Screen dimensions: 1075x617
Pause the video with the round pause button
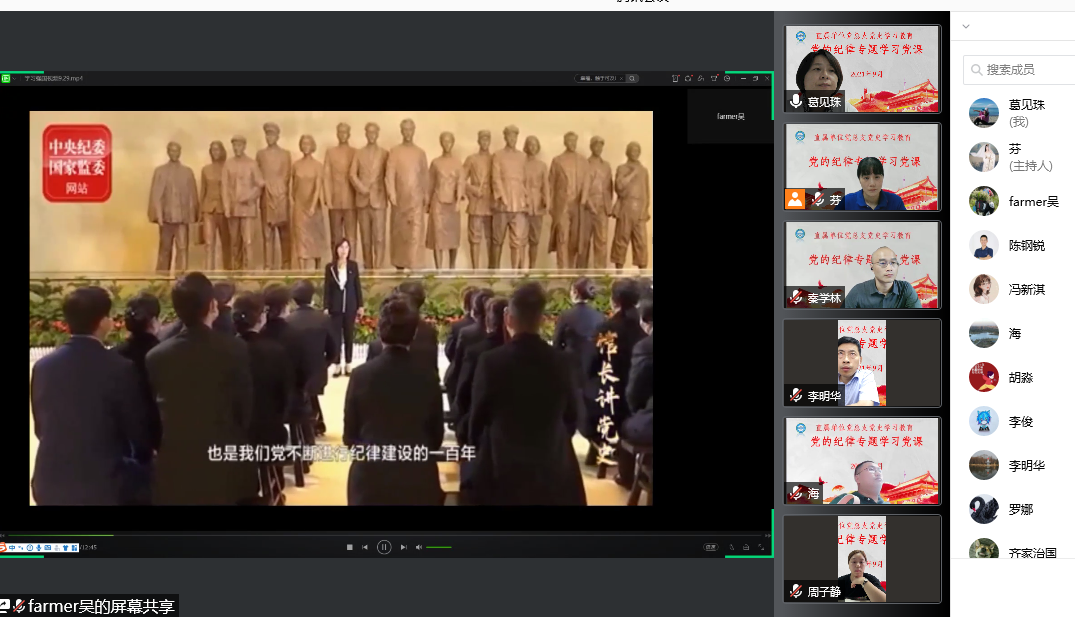[384, 547]
